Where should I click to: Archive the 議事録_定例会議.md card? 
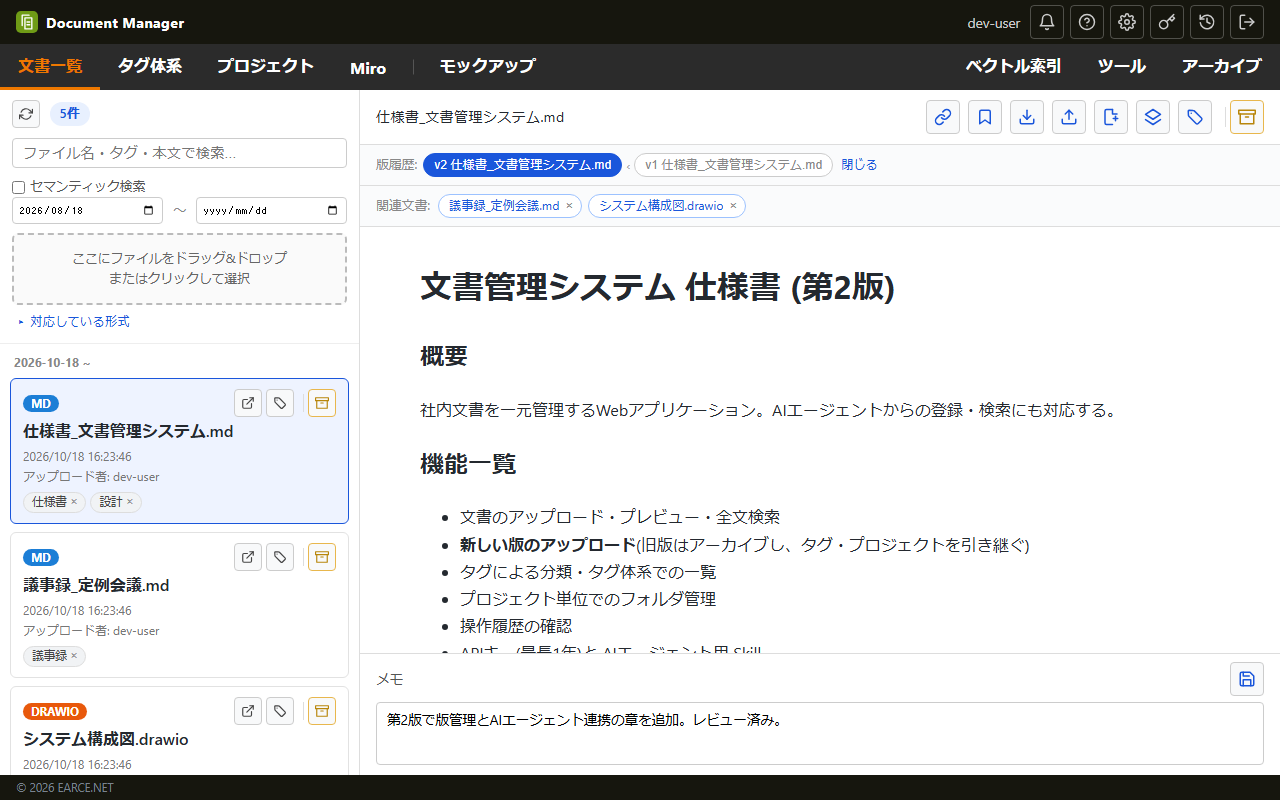coord(322,557)
